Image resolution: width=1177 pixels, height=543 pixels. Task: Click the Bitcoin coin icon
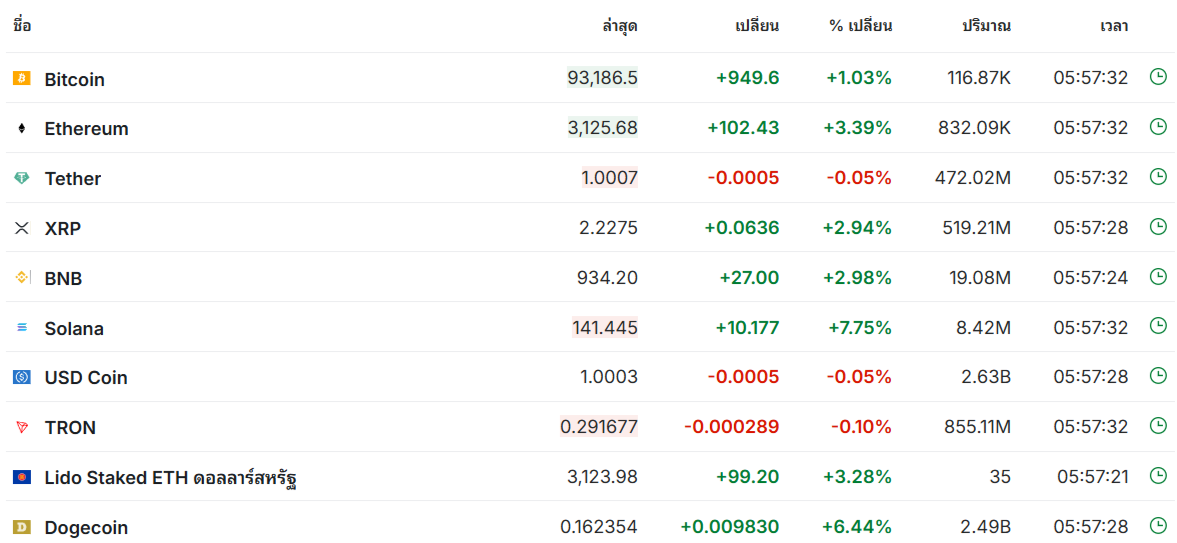coord(22,78)
